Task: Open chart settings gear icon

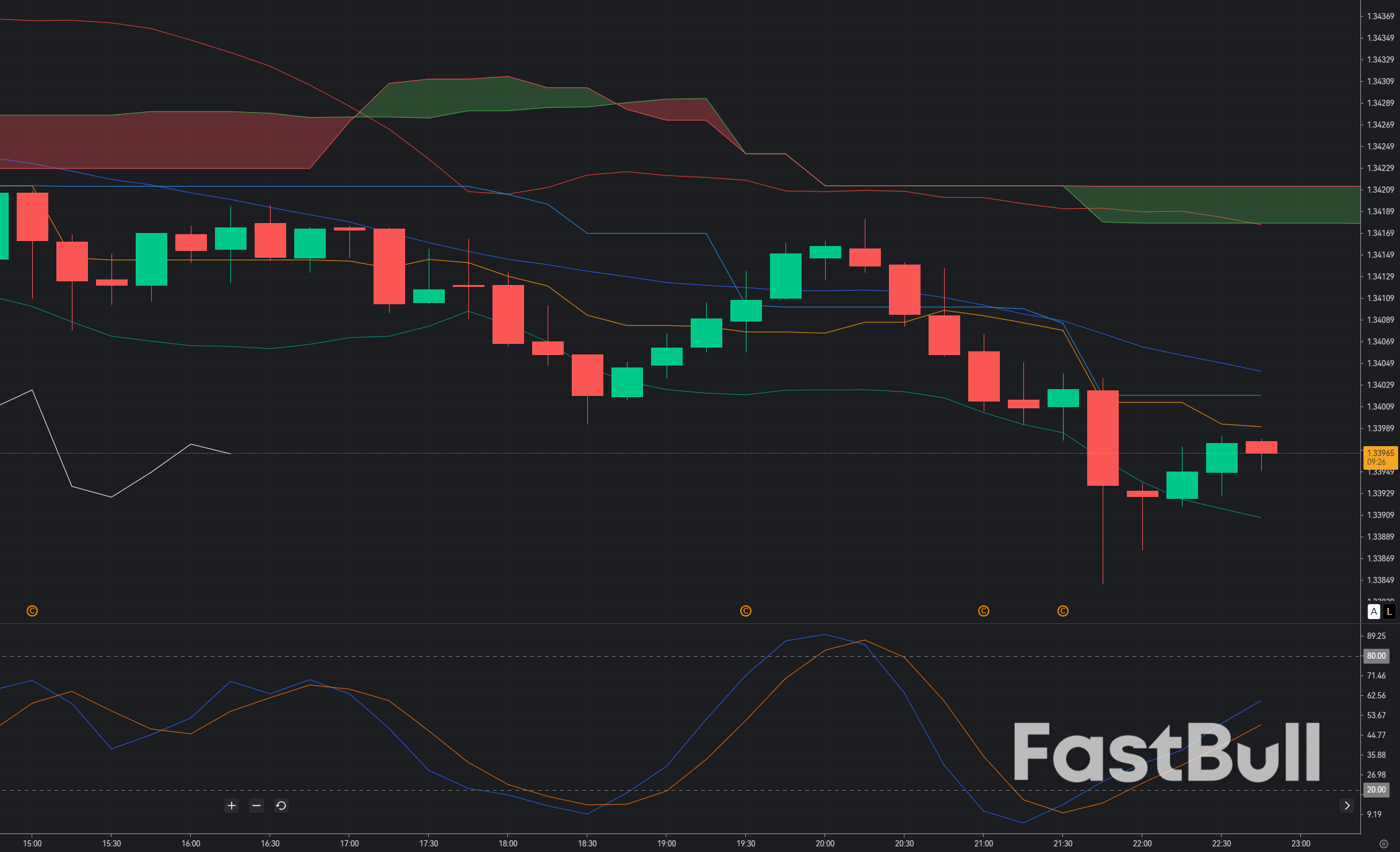Action: (1384, 843)
